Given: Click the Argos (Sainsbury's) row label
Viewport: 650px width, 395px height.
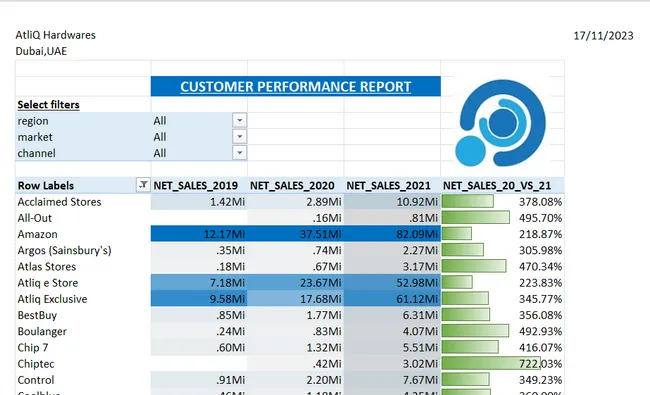Looking at the screenshot, I should (x=64, y=250).
